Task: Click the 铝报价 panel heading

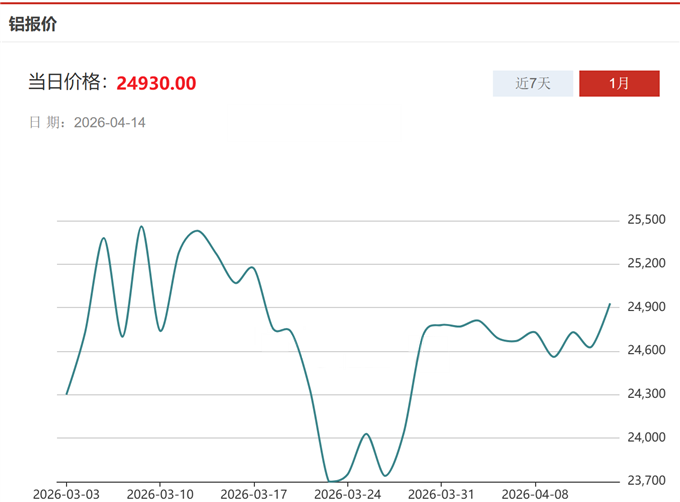Action: (x=33, y=23)
